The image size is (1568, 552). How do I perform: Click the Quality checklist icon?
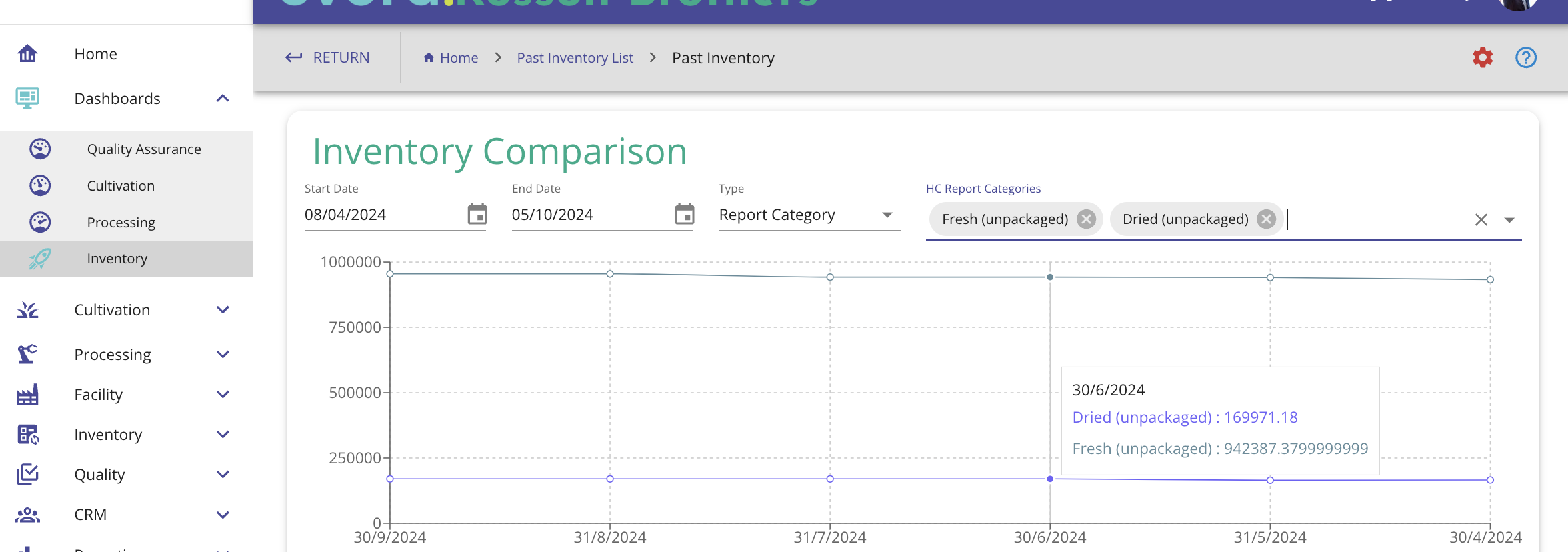coord(27,474)
